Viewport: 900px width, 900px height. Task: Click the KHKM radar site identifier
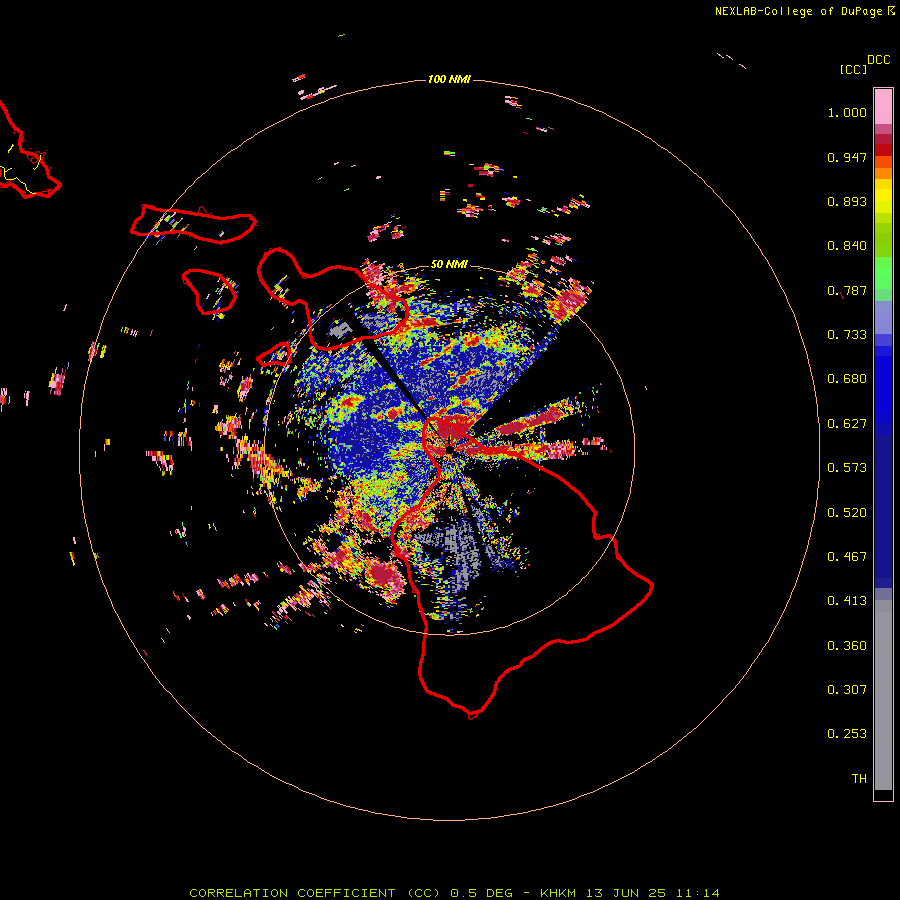(x=560, y=893)
